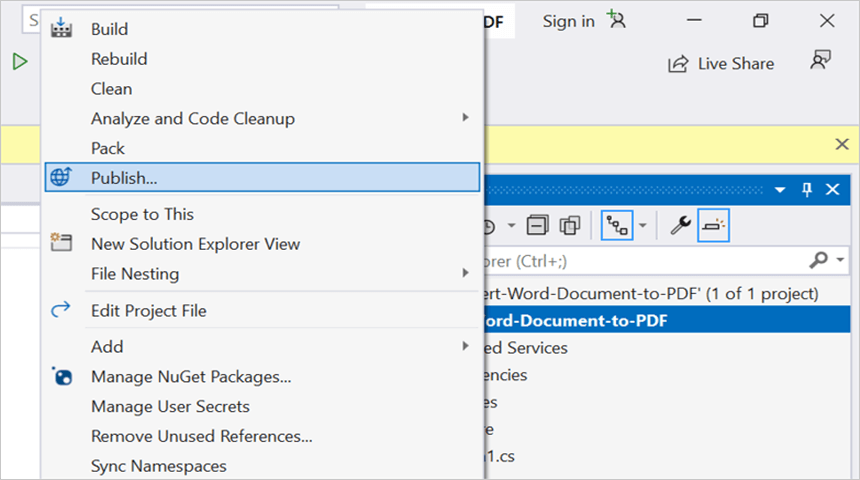
Task: Click the Edit Project File arrow icon
Action: click(60, 309)
